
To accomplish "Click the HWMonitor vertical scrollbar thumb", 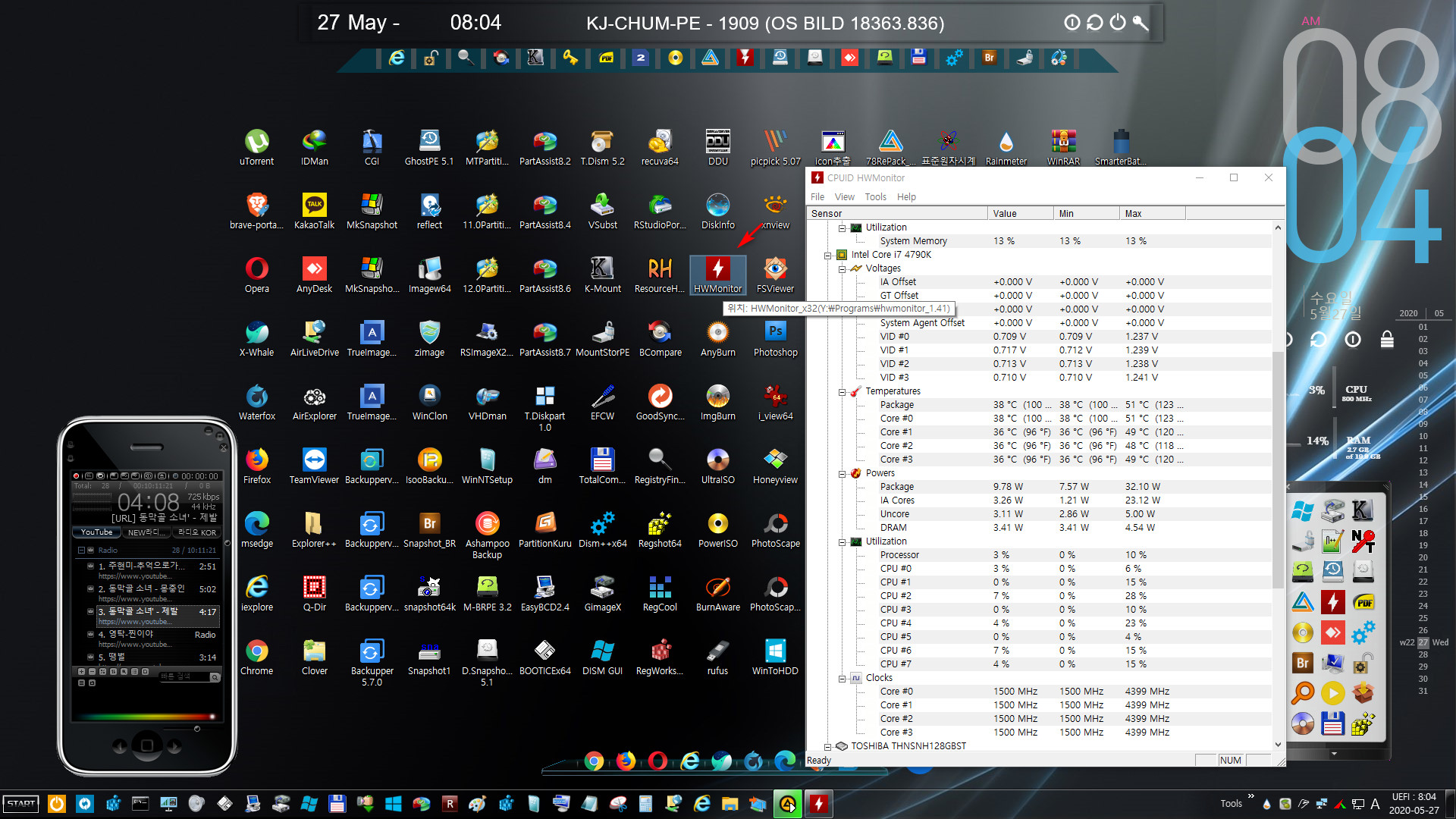I will click(1278, 470).
